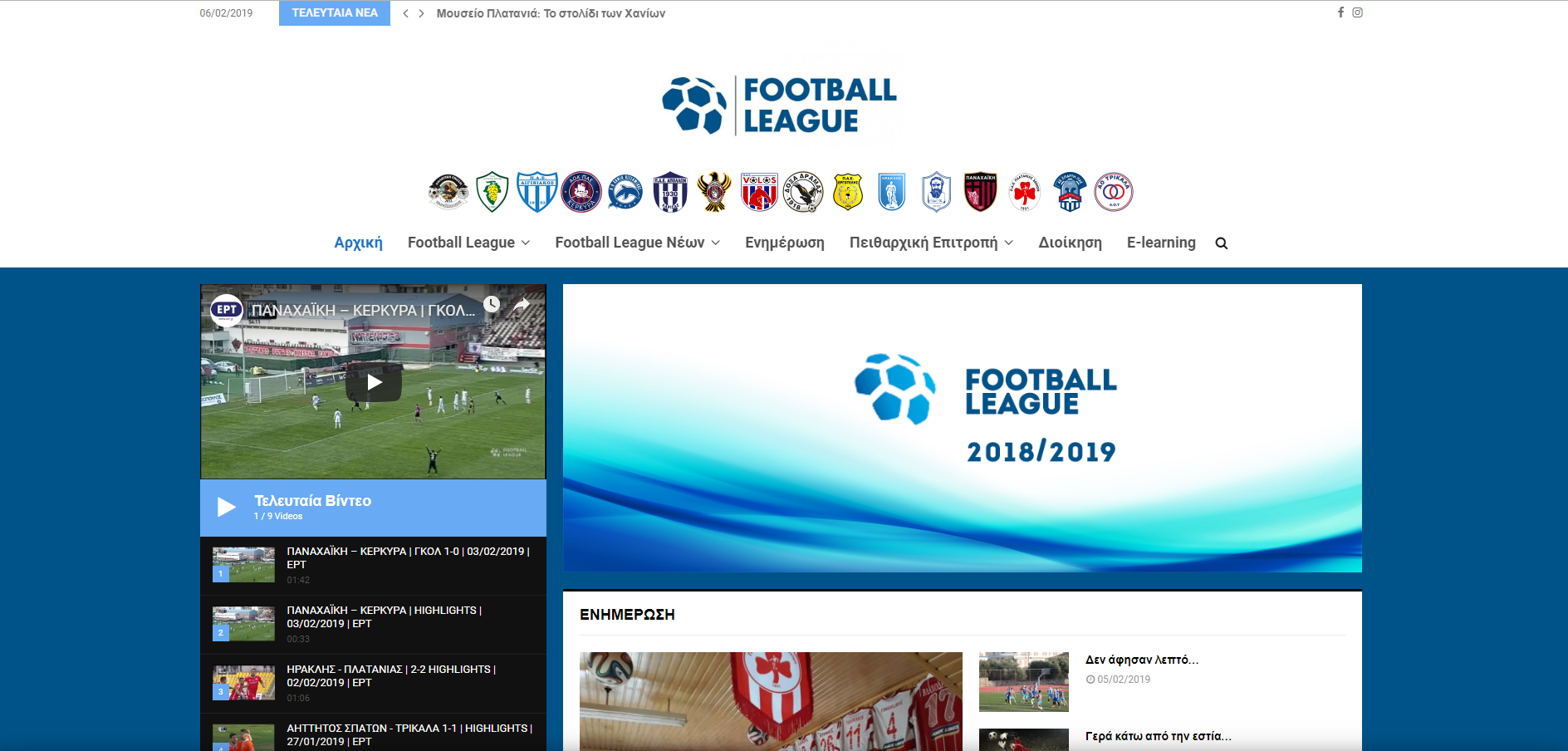The height and width of the screenshot is (751, 1568).
Task: Expand the Football League Νέων dropdown chevron
Action: click(x=715, y=243)
